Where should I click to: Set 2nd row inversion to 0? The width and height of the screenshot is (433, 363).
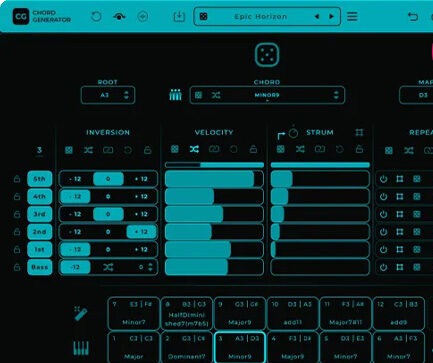108,232
